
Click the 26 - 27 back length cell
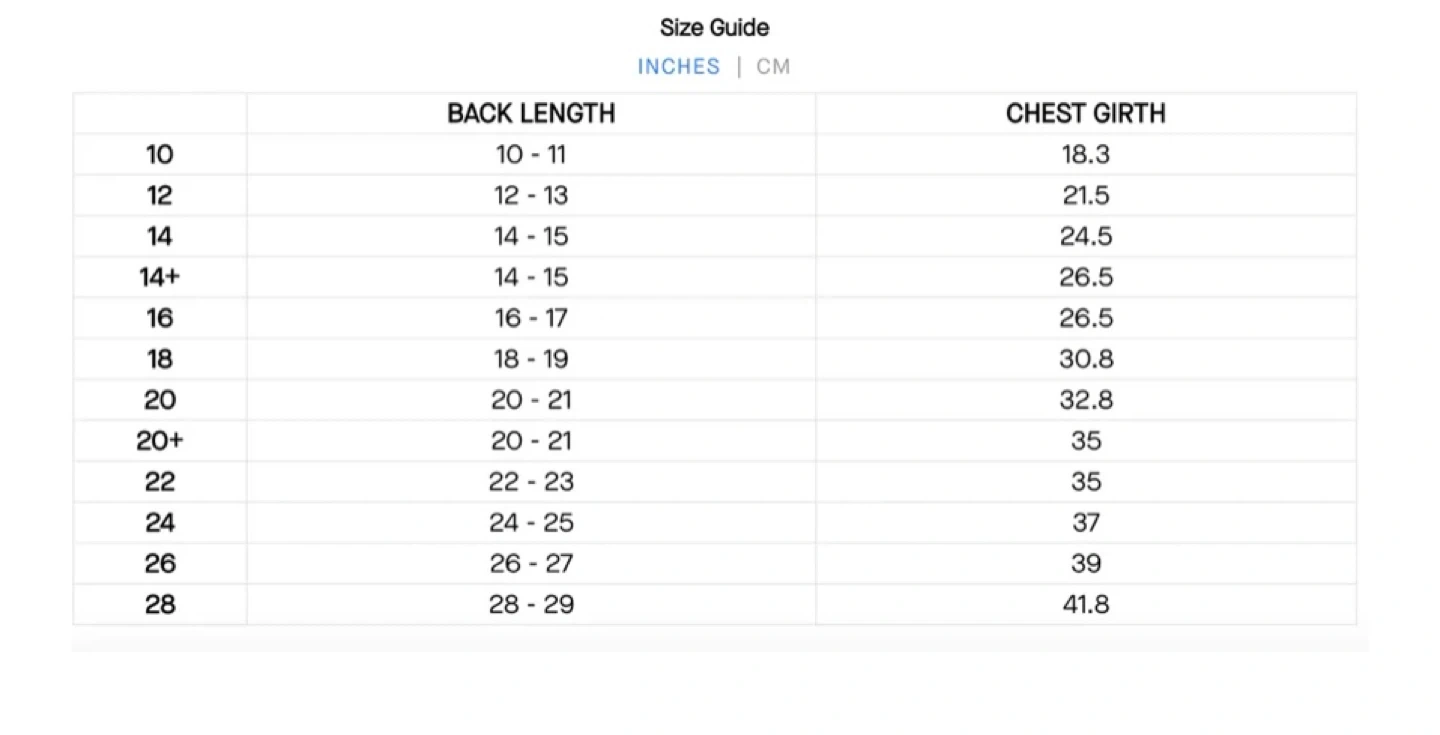coord(531,564)
